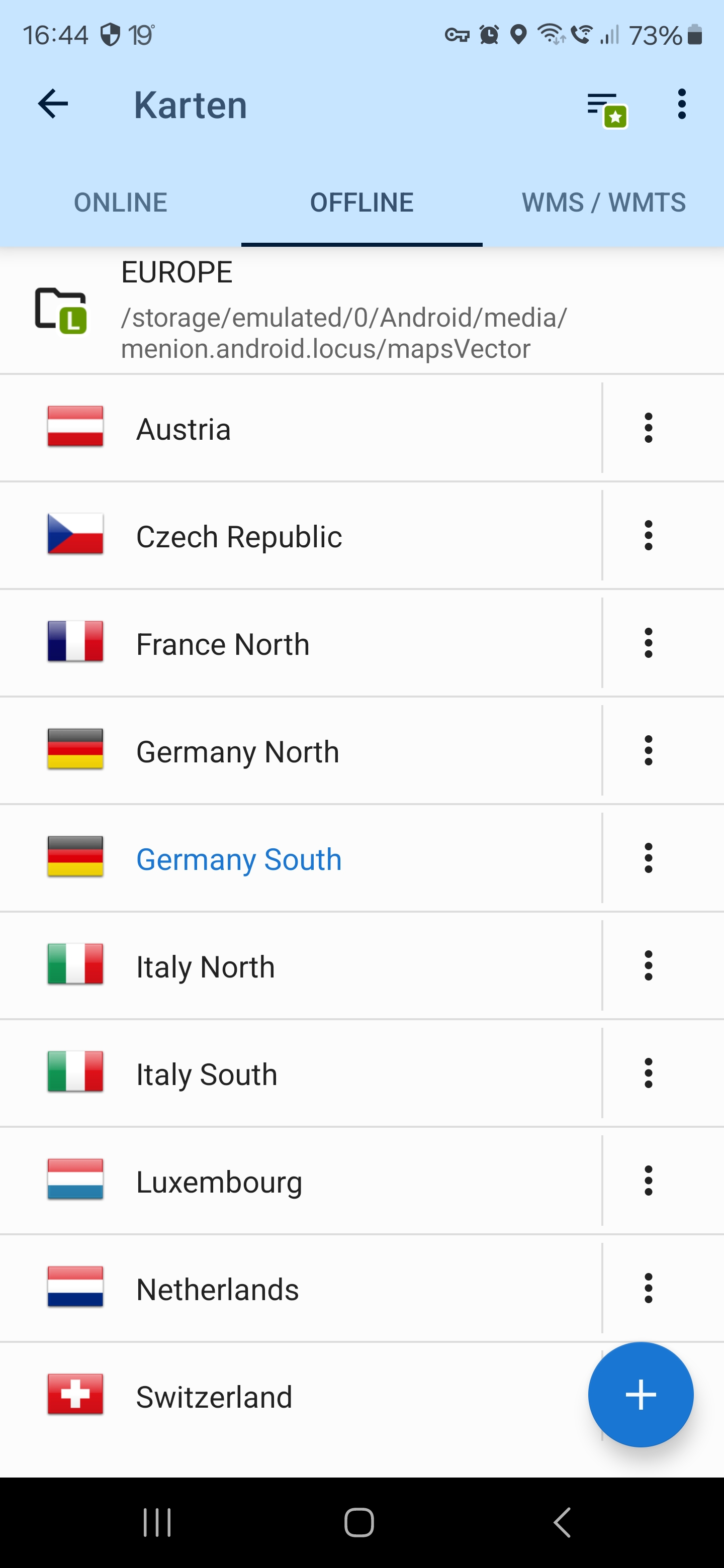Select the Luxembourg map
Viewport: 724px width, 1568px height.
click(219, 1182)
